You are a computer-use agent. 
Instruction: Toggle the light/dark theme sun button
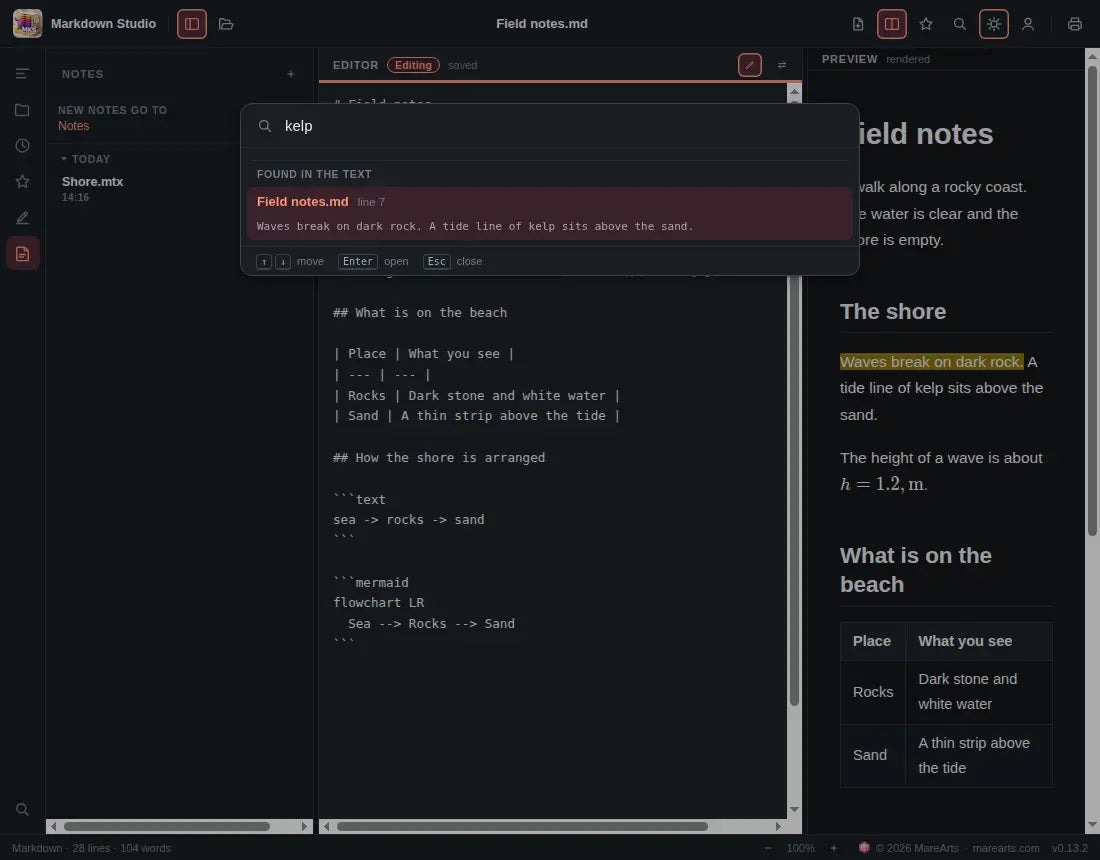(x=993, y=24)
